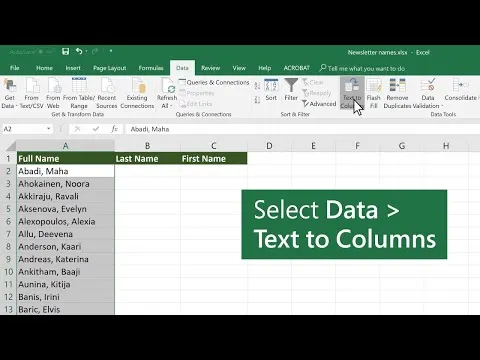Expand Customize Quick Access Toolbar arrow
480x360 pixels.
click(111, 51)
